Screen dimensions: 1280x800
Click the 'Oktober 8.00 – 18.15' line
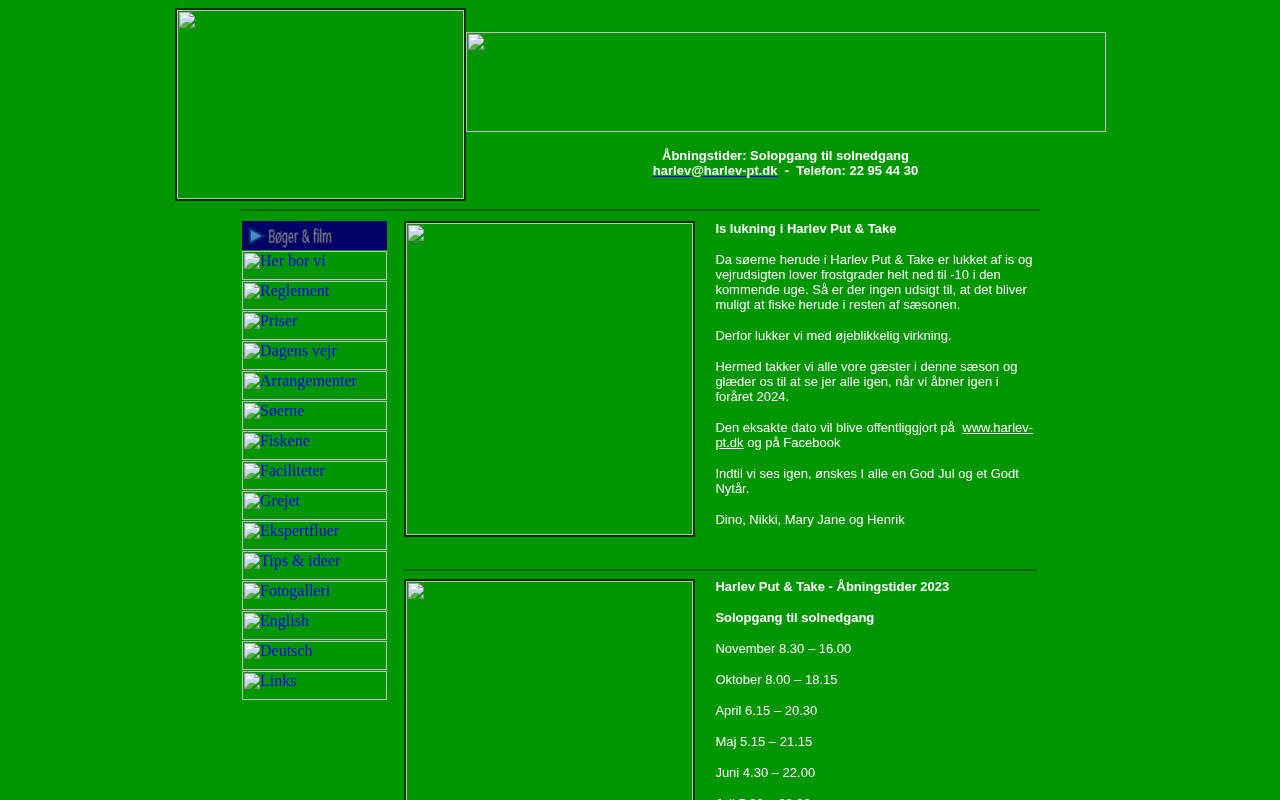[776, 680]
